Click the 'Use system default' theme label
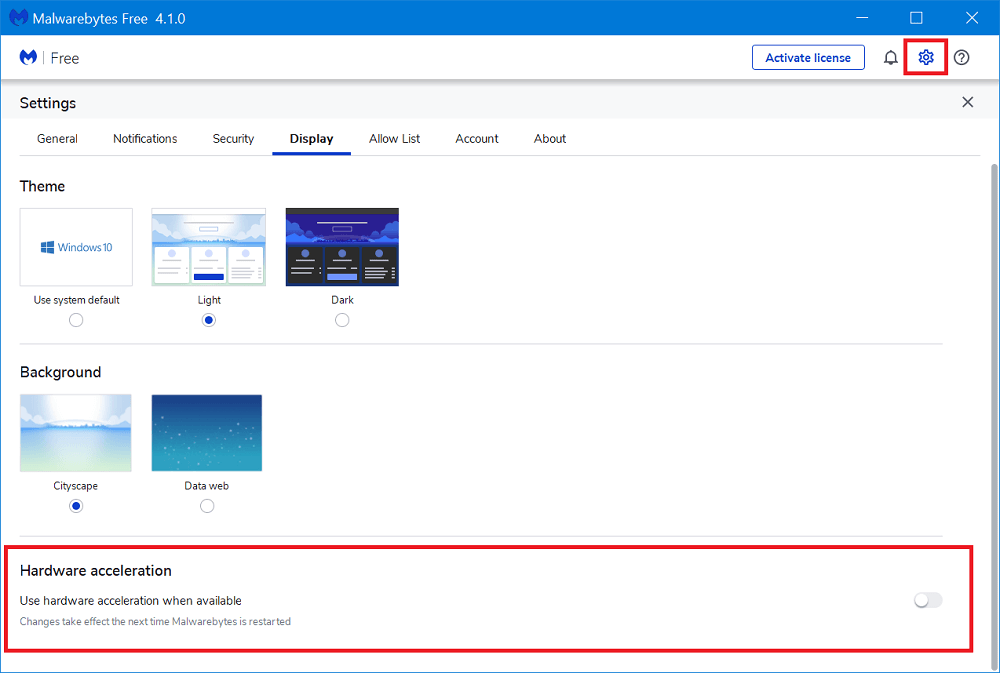 [x=77, y=300]
